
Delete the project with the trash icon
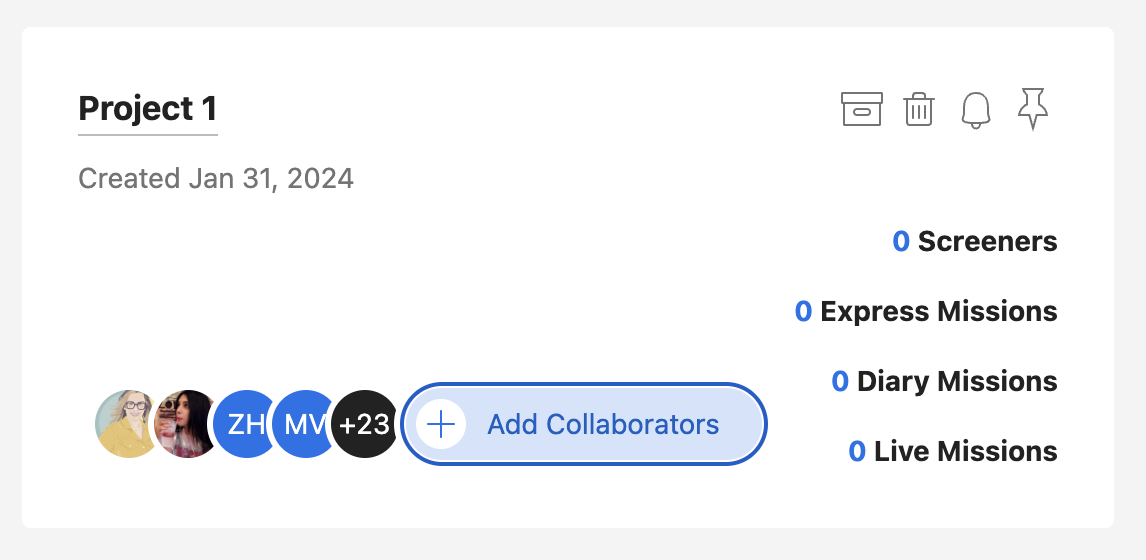[919, 109]
